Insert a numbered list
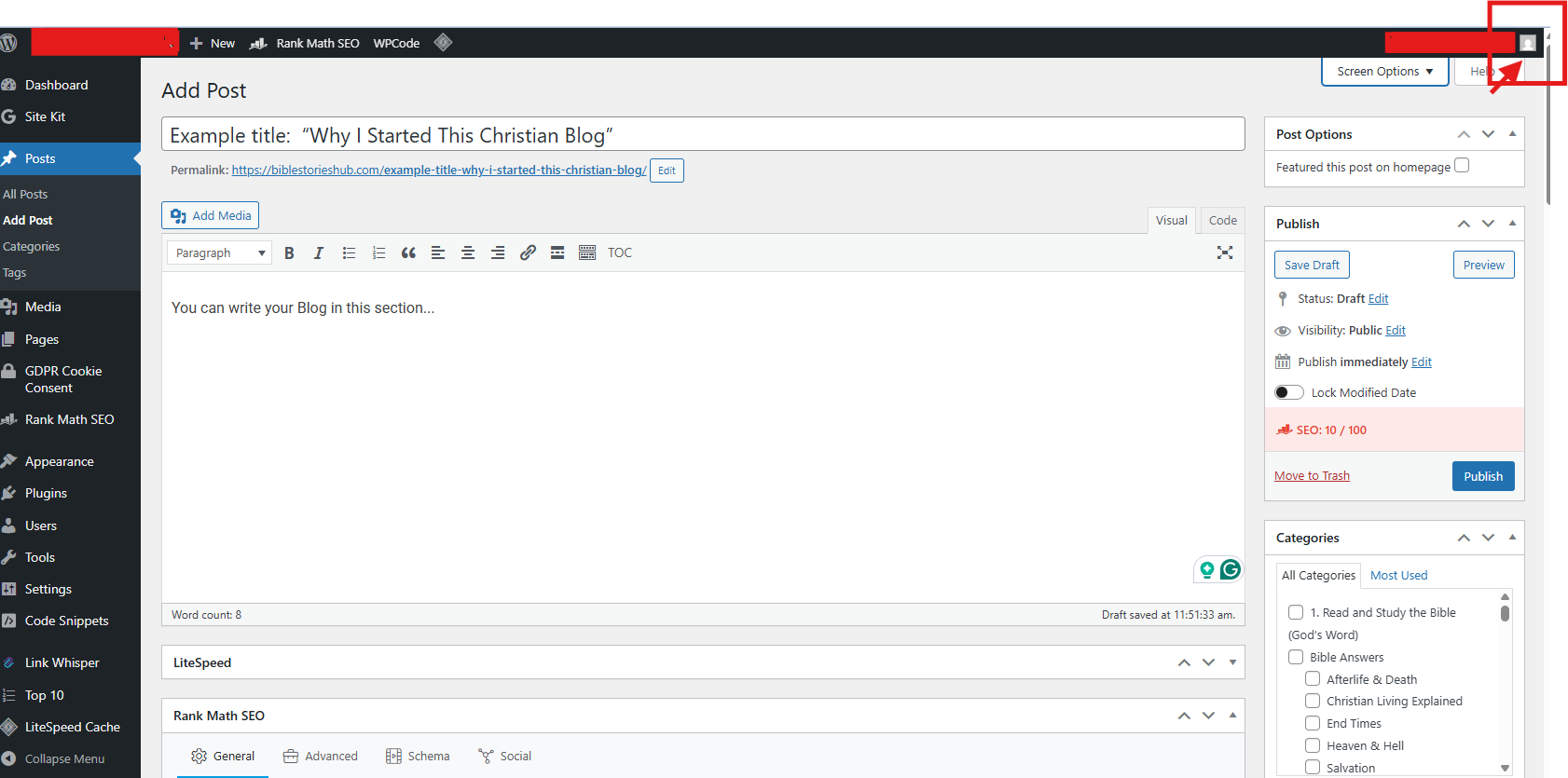The image size is (1568, 778). [x=378, y=253]
